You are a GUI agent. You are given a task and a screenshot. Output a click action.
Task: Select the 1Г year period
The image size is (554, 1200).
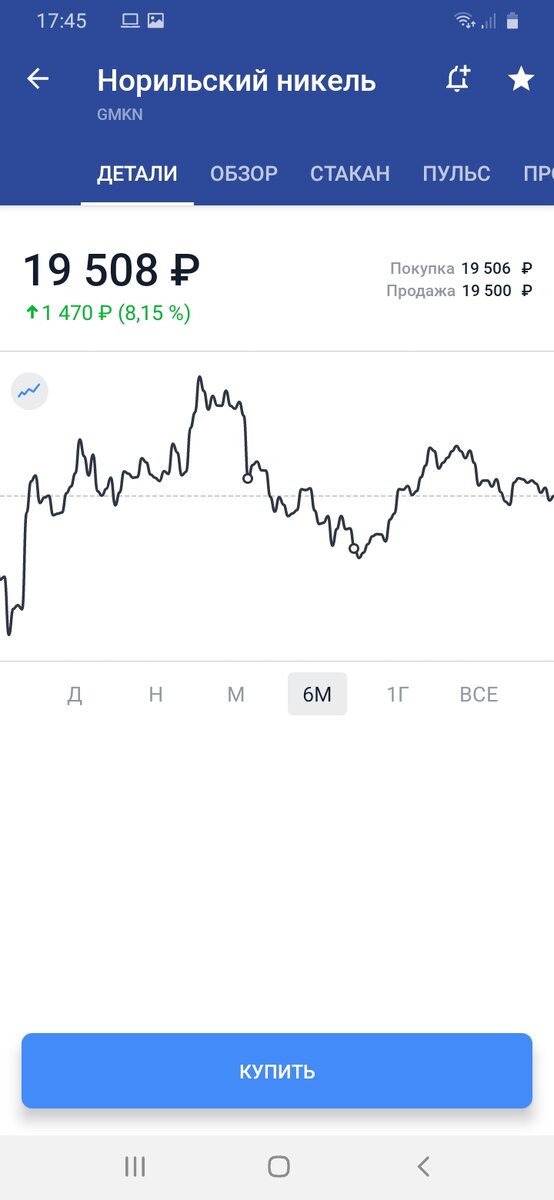tap(398, 694)
